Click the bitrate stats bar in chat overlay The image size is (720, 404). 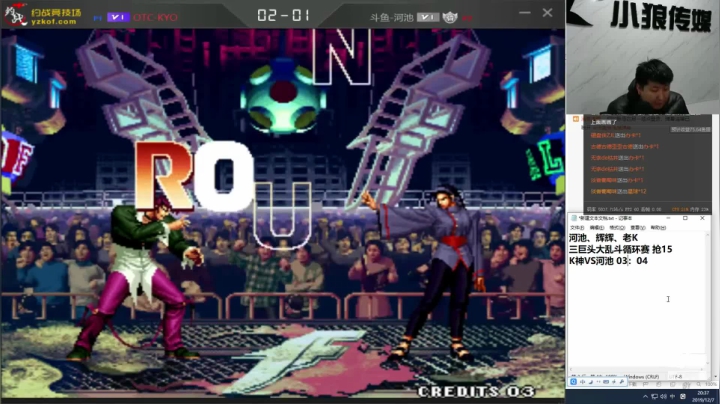[x=647, y=209]
